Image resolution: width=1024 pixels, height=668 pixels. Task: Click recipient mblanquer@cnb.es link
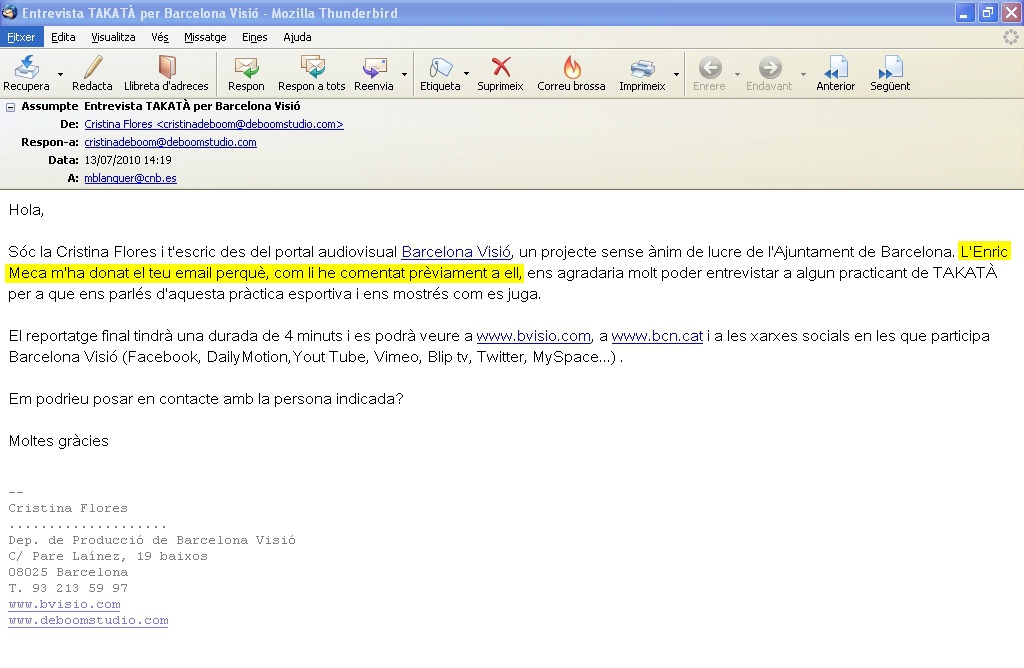click(x=131, y=178)
